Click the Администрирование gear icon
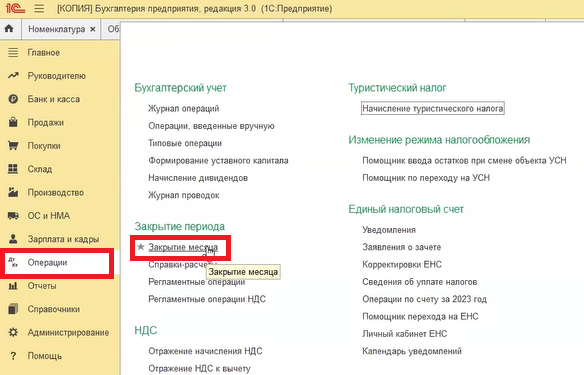 13,332
